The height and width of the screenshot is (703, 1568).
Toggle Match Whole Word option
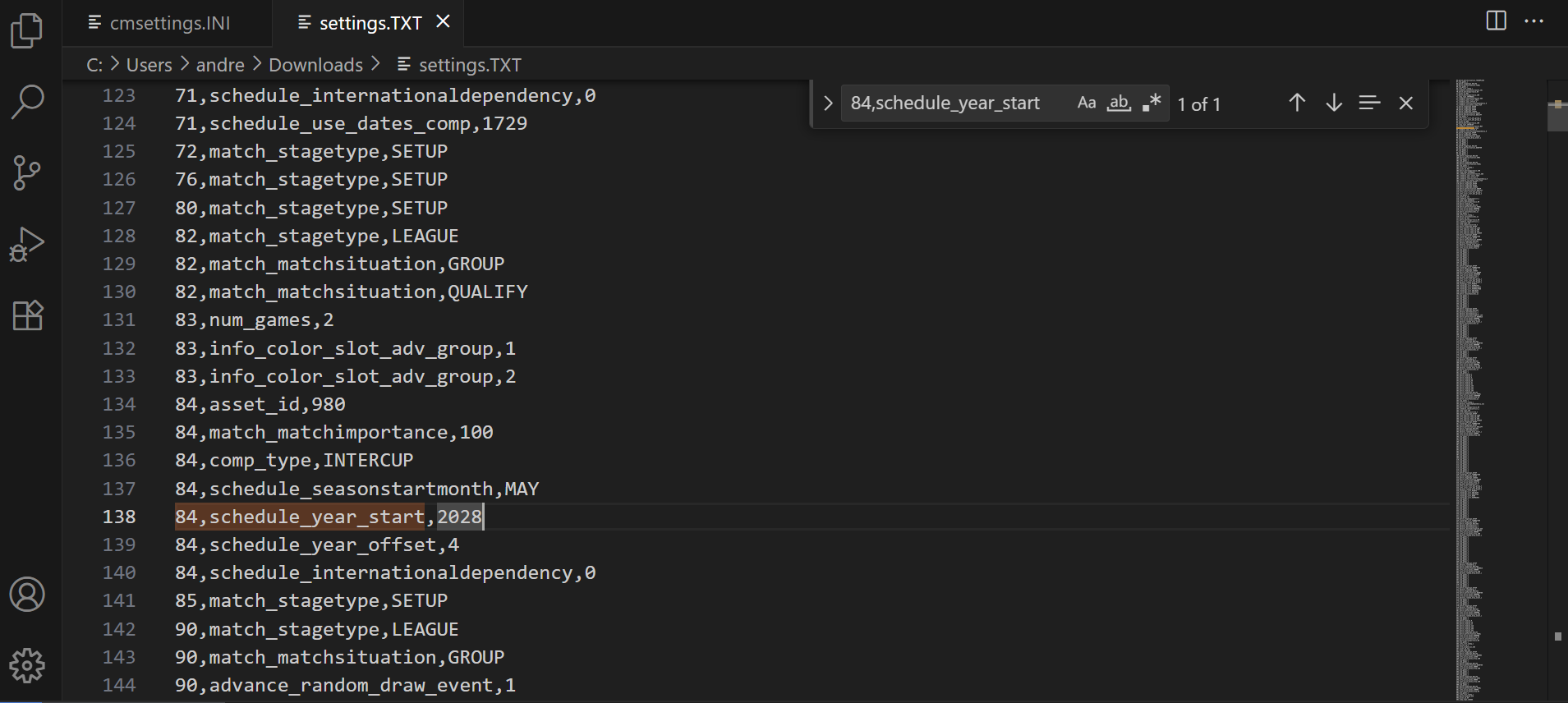coord(1119,103)
